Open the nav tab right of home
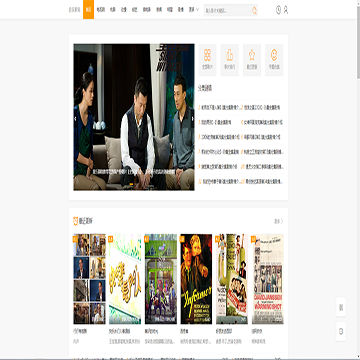Image resolution: width=360 pixels, height=360 pixels. point(100,10)
